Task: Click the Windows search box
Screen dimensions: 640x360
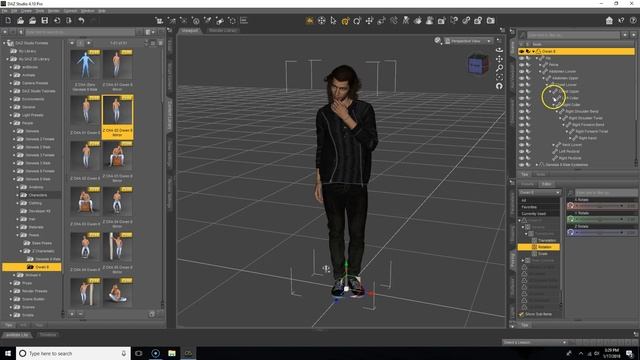Action: point(73,353)
